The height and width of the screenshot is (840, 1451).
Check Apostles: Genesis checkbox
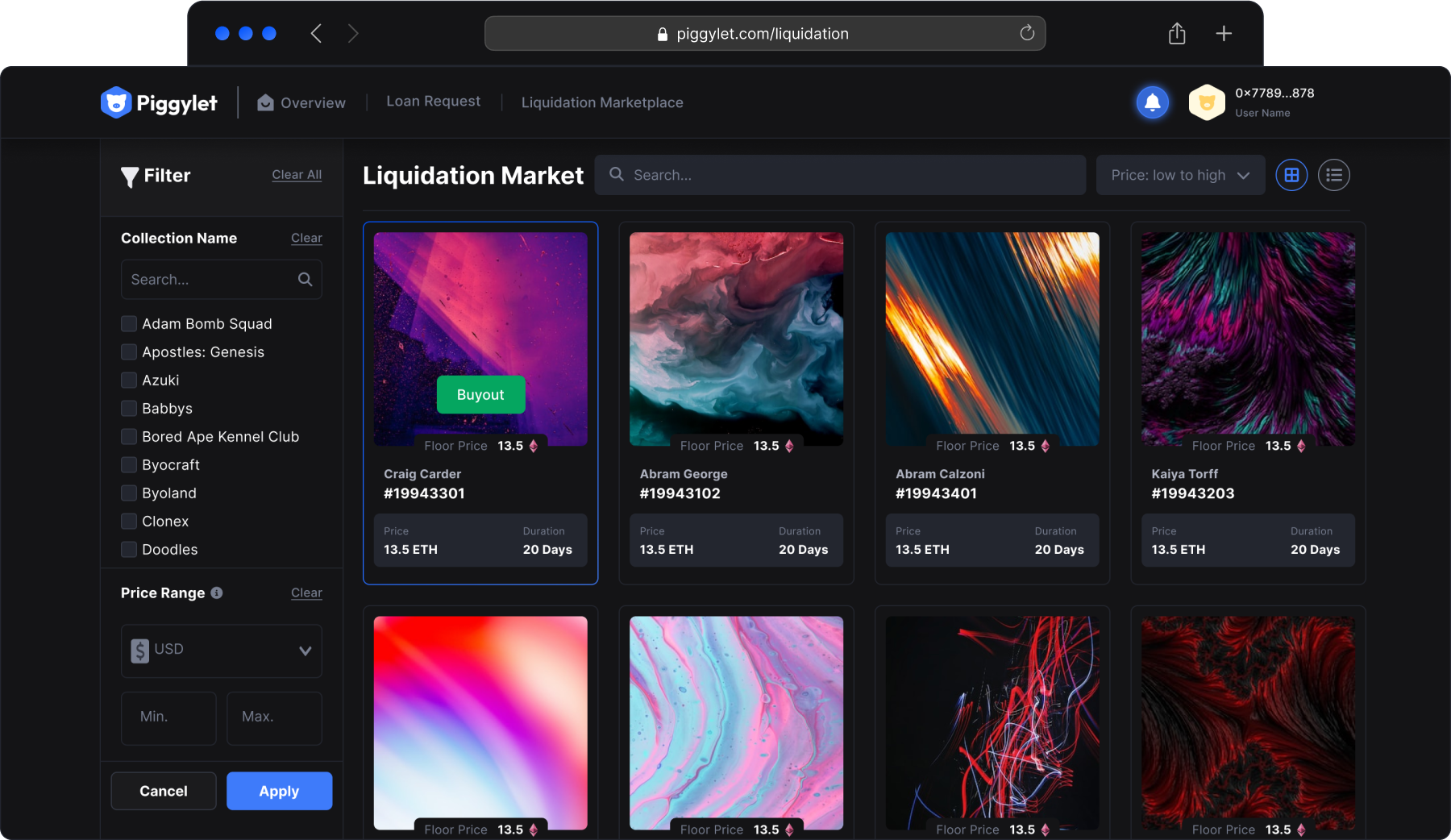click(129, 352)
